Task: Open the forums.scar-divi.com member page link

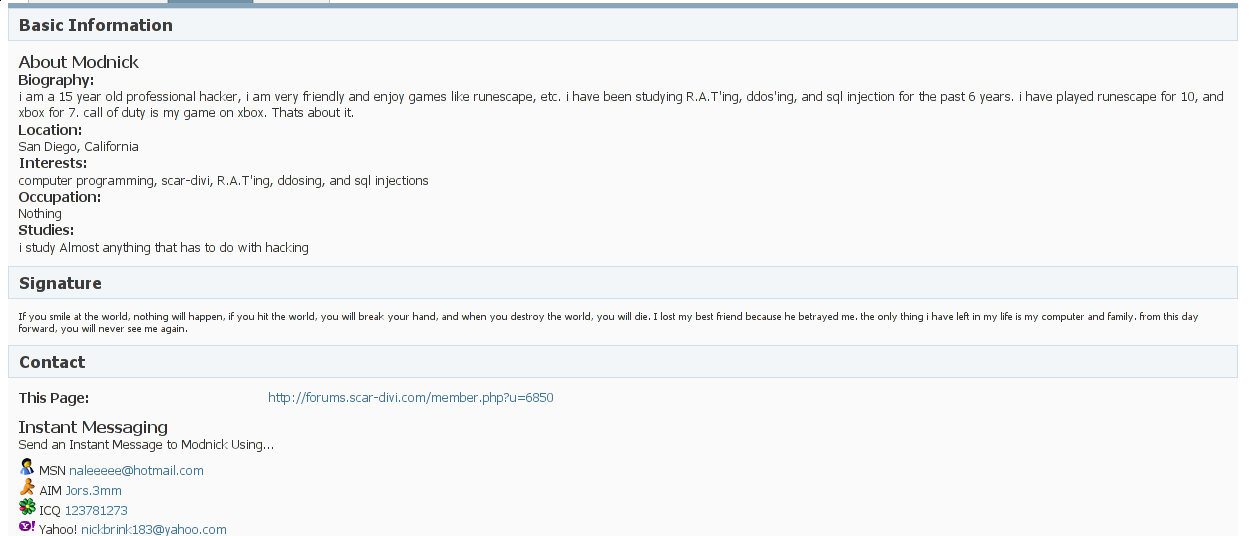Action: point(411,397)
